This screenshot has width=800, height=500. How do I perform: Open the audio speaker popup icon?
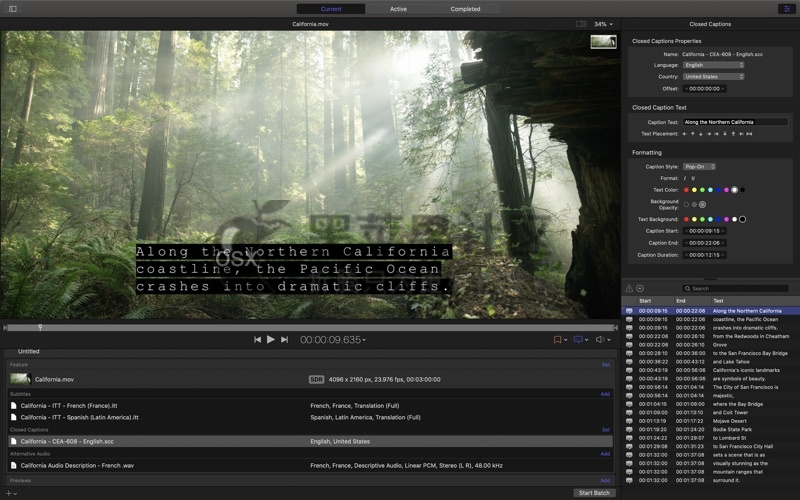pyautogui.click(x=601, y=340)
